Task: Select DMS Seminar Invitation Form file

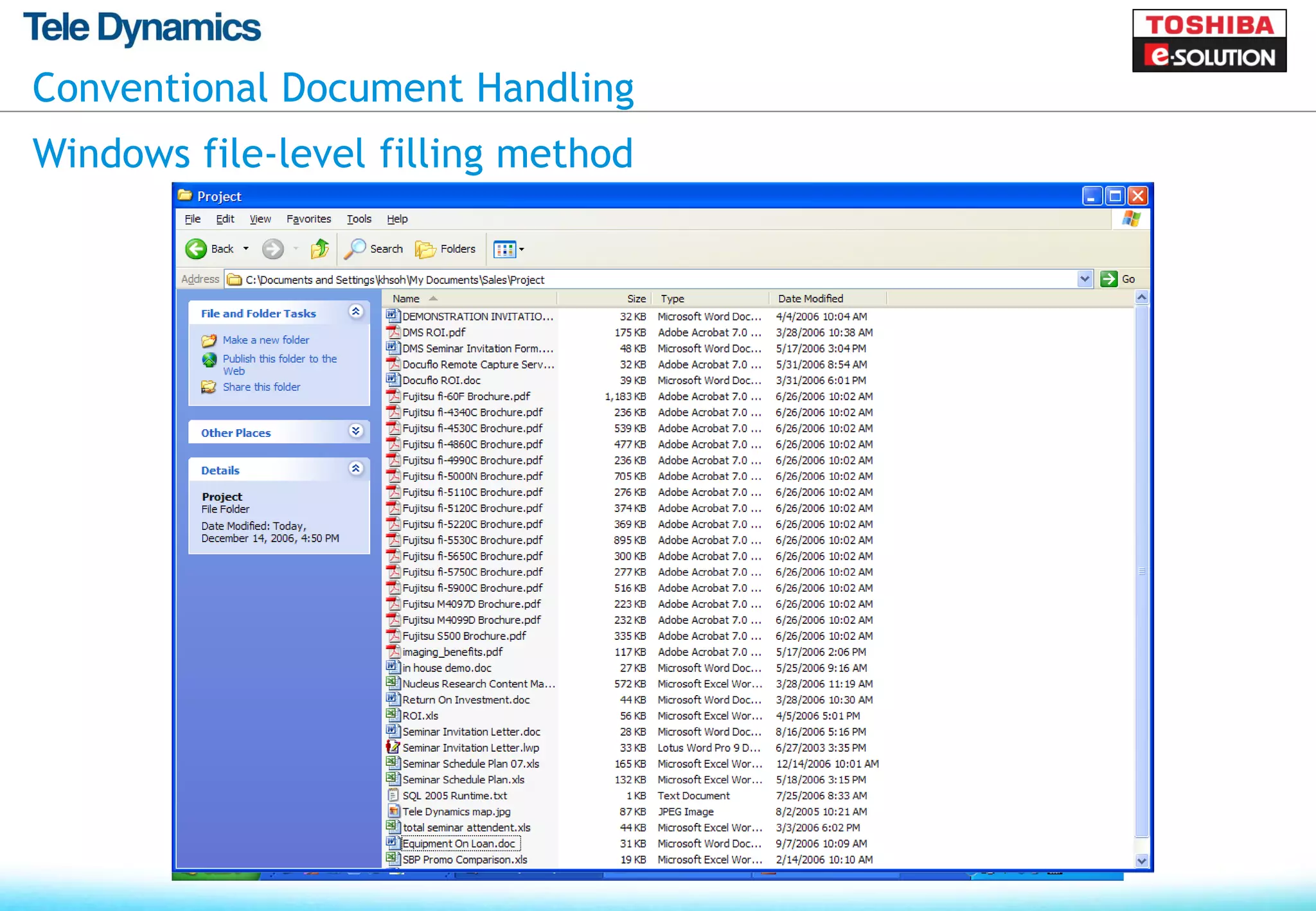Action: [x=477, y=348]
